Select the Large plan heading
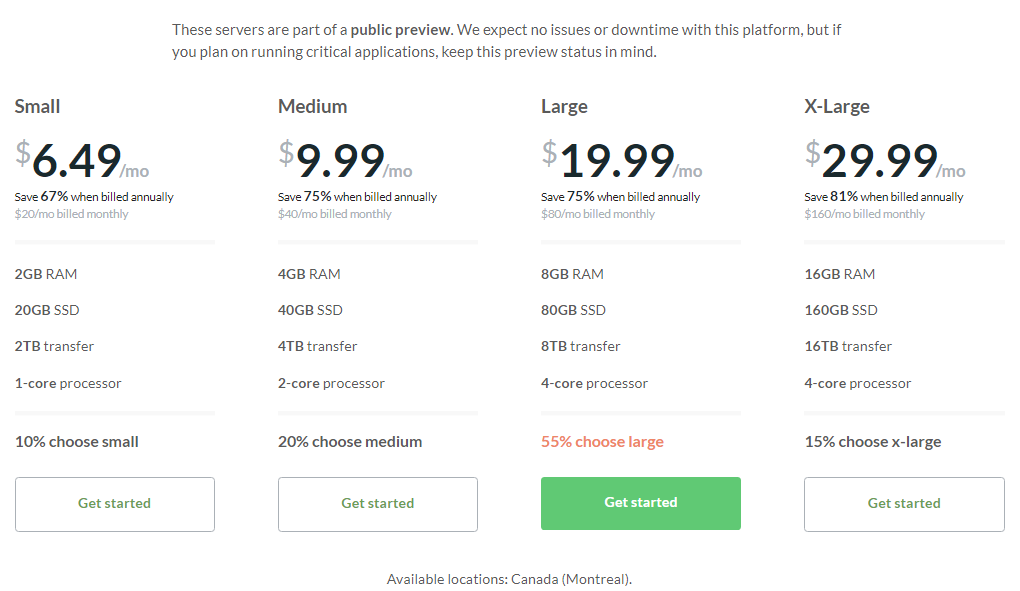Image resolution: width=1020 pixels, height=591 pixels. [564, 107]
